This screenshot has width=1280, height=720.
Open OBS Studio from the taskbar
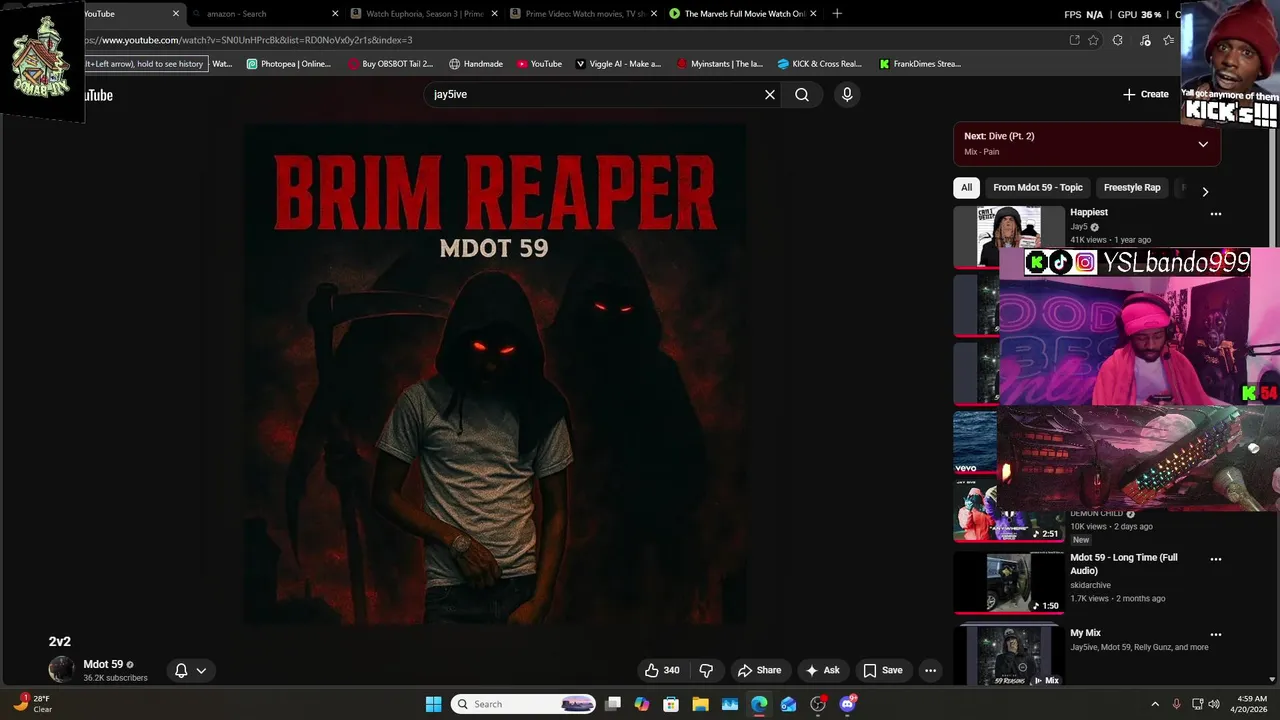818,704
